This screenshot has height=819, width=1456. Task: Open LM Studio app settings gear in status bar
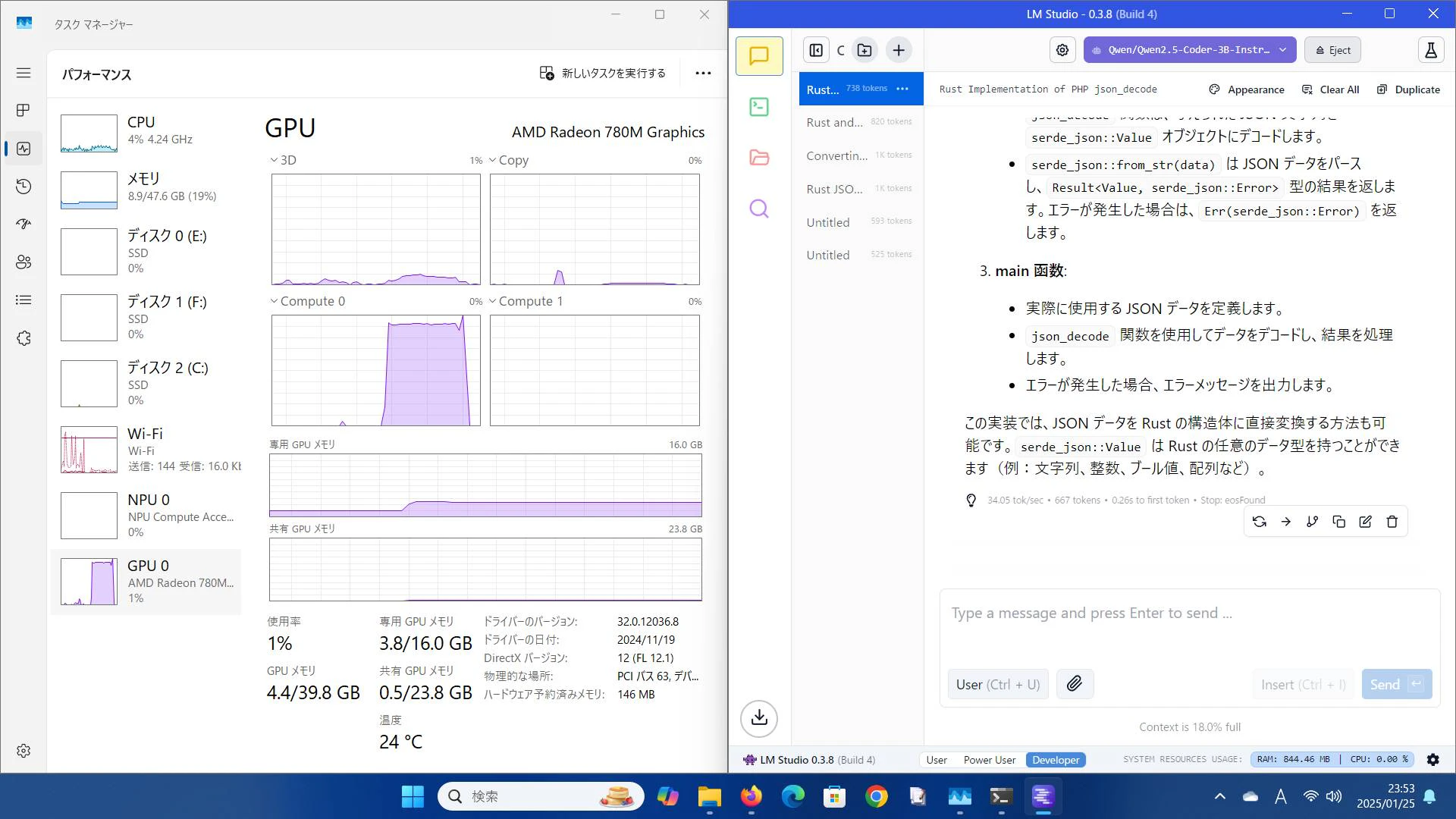(x=1433, y=760)
